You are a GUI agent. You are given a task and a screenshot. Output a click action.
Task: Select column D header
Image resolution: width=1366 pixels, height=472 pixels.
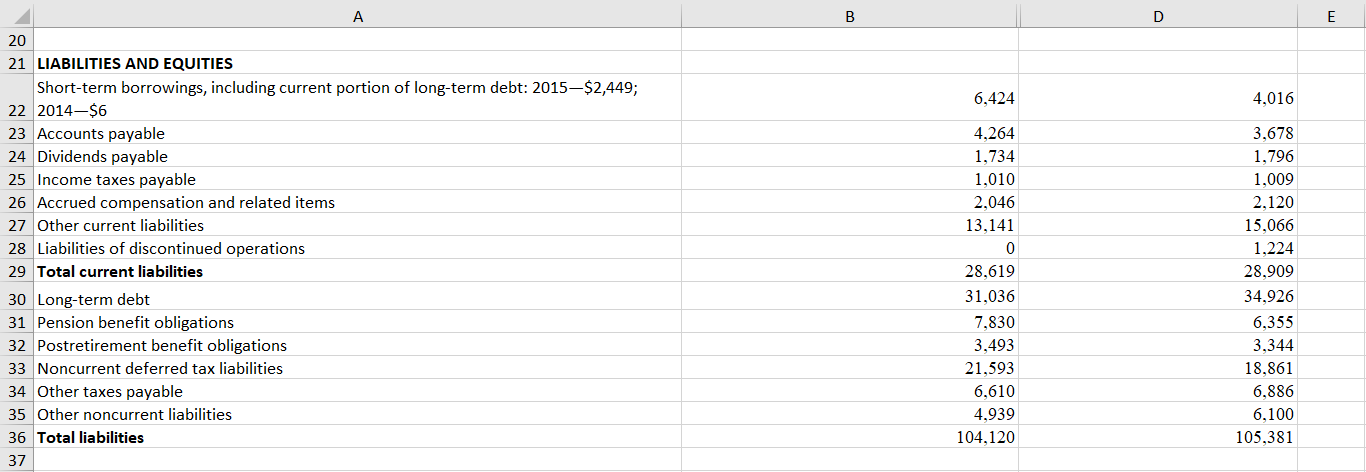coord(1157,15)
